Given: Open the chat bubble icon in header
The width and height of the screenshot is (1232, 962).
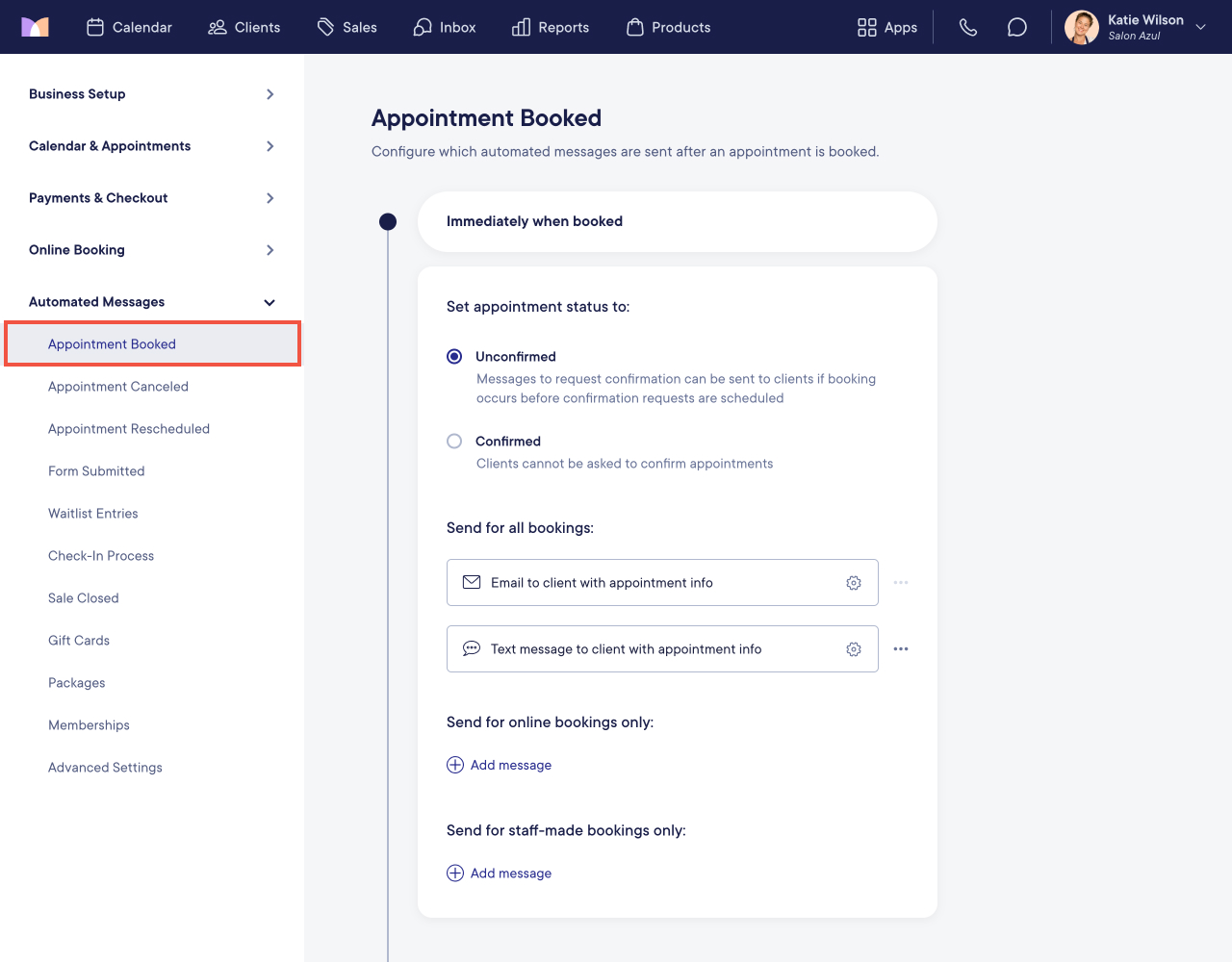Looking at the screenshot, I should (x=1017, y=27).
